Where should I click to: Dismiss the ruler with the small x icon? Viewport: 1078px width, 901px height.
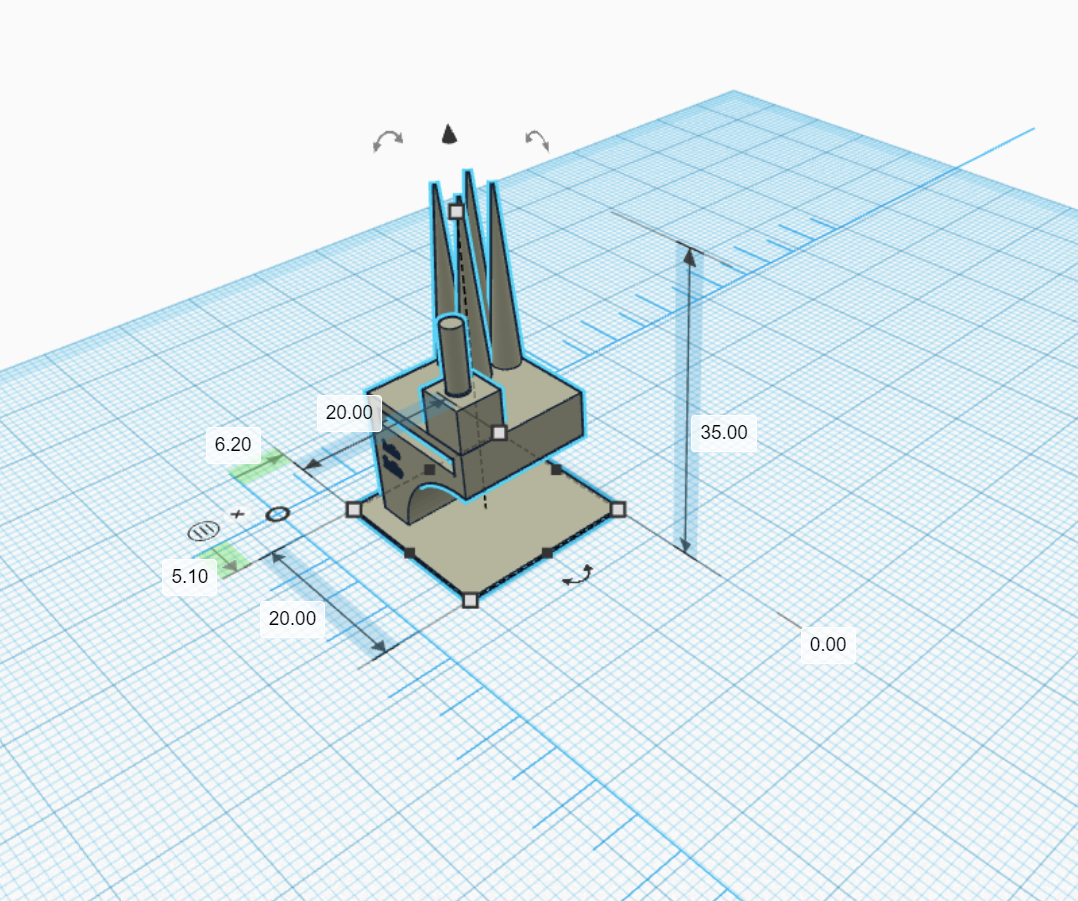(x=237, y=513)
